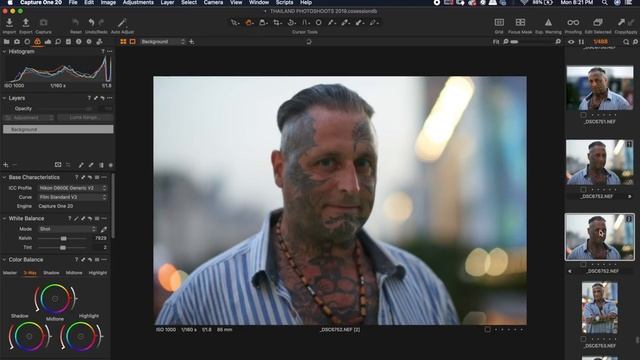The width and height of the screenshot is (640, 360).
Task: Switch to the Highlight color balance tab
Action: pos(98,273)
